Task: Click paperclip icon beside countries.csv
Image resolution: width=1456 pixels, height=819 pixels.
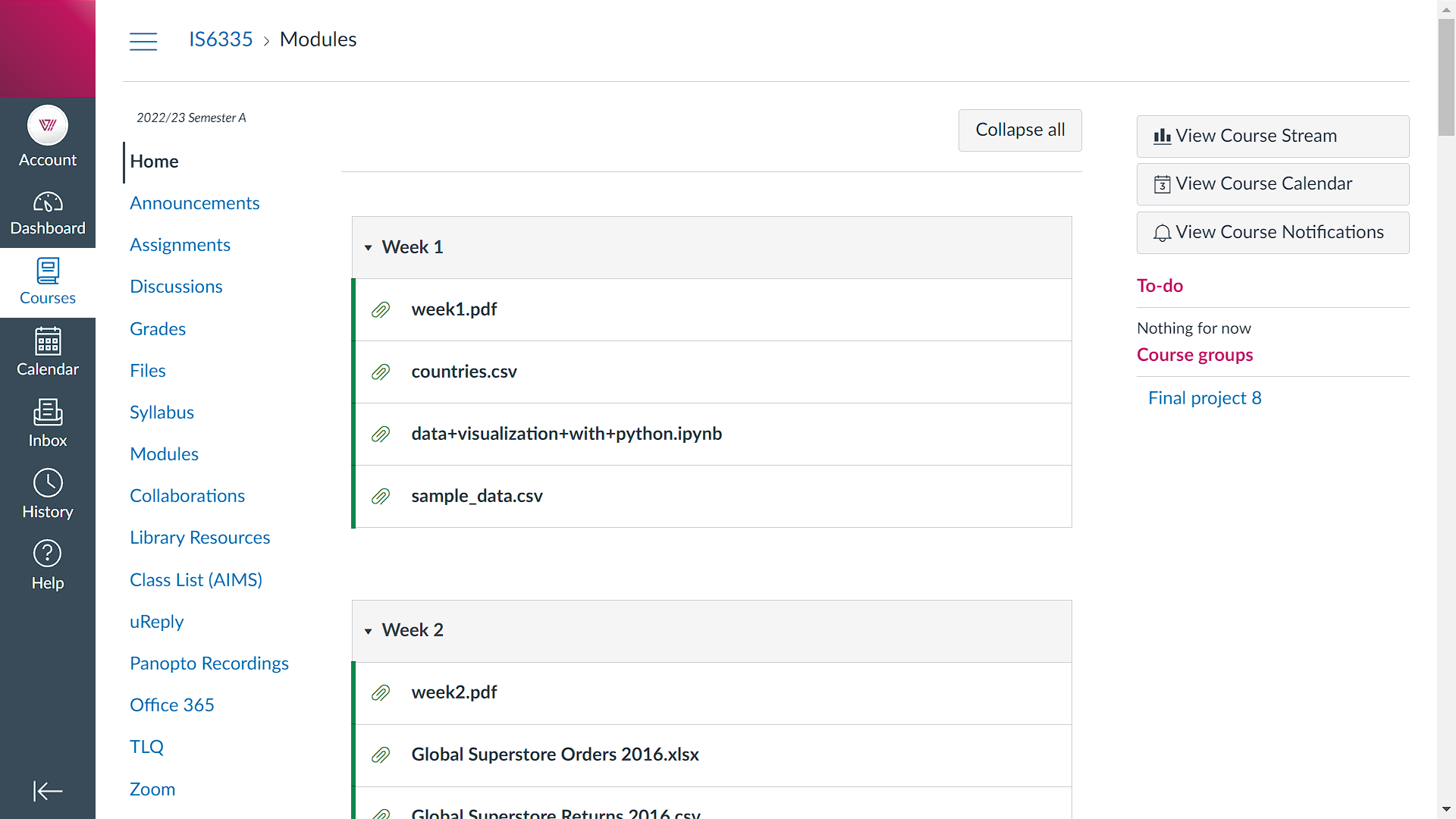Action: [x=381, y=372]
